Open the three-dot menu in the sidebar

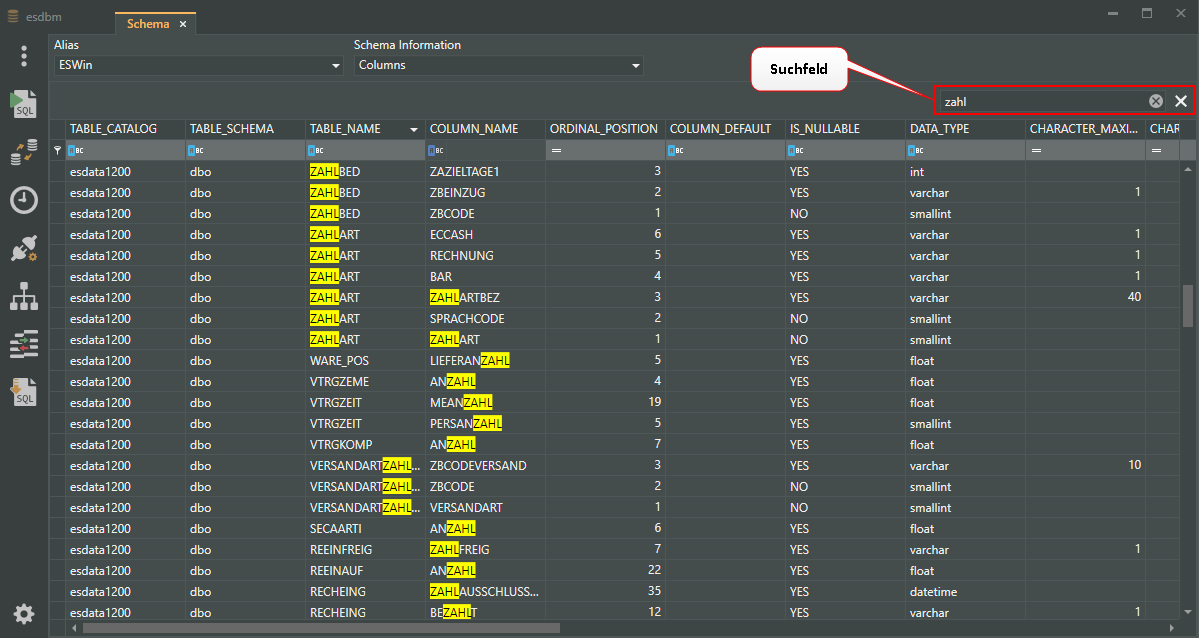coord(24,56)
